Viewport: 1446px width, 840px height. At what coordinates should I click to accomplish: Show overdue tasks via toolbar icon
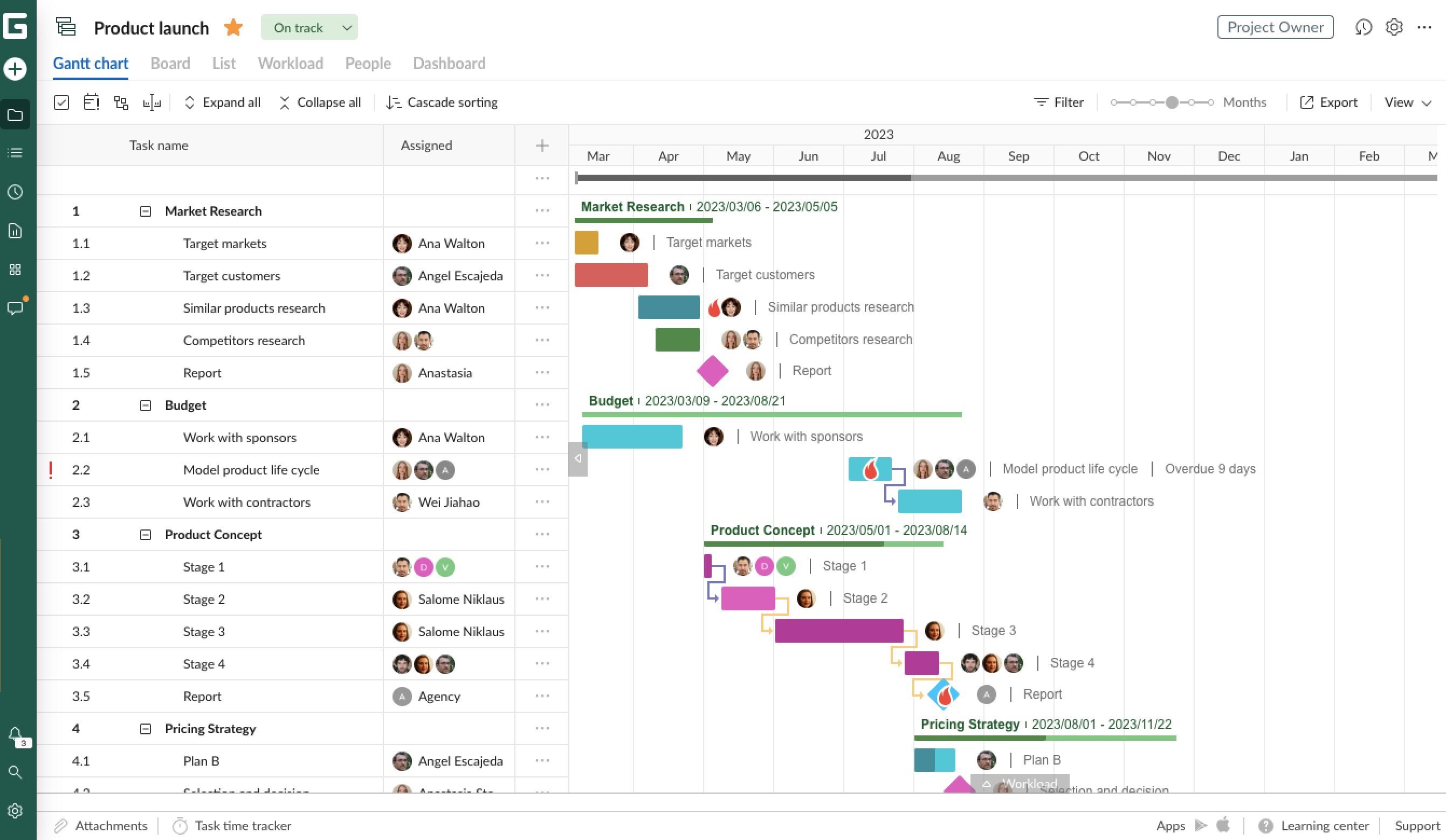click(91, 101)
